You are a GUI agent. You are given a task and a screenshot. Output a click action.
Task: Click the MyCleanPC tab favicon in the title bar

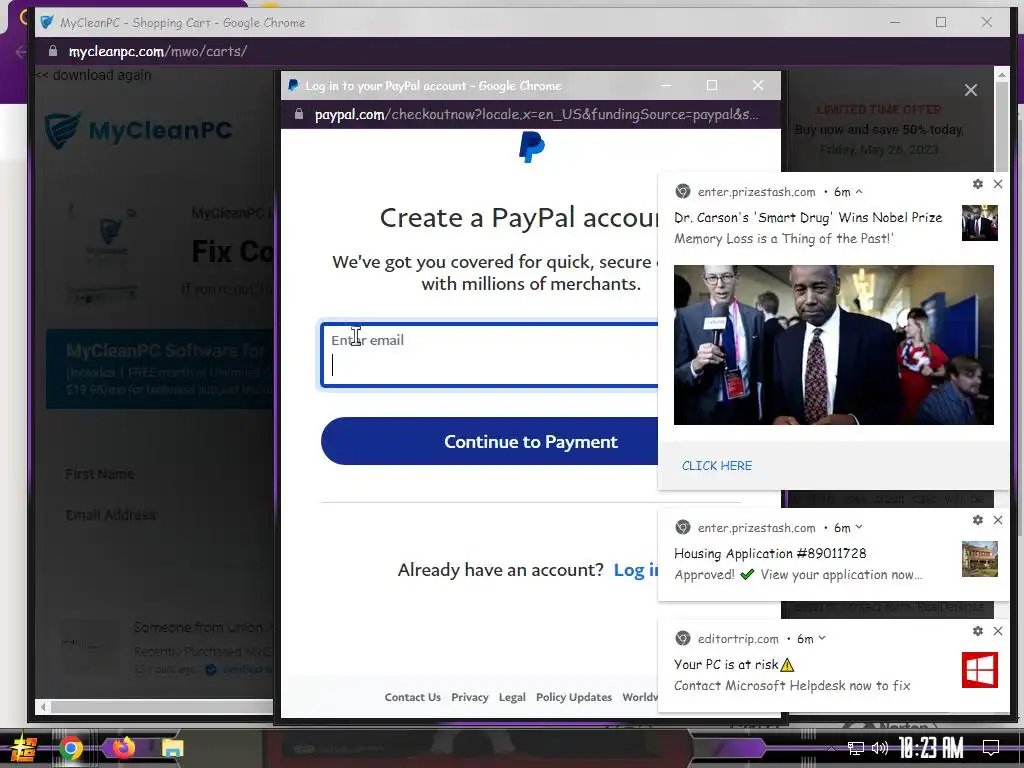[x=46, y=22]
